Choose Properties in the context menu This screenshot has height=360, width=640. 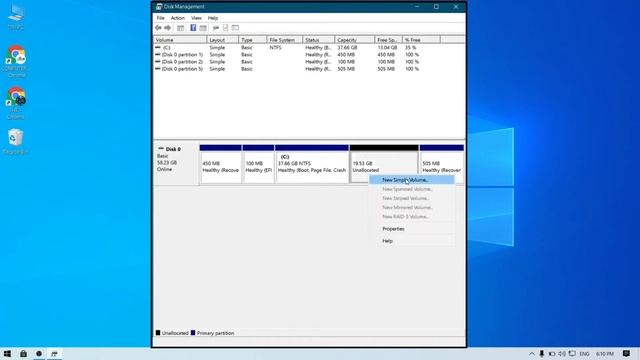(x=412, y=229)
